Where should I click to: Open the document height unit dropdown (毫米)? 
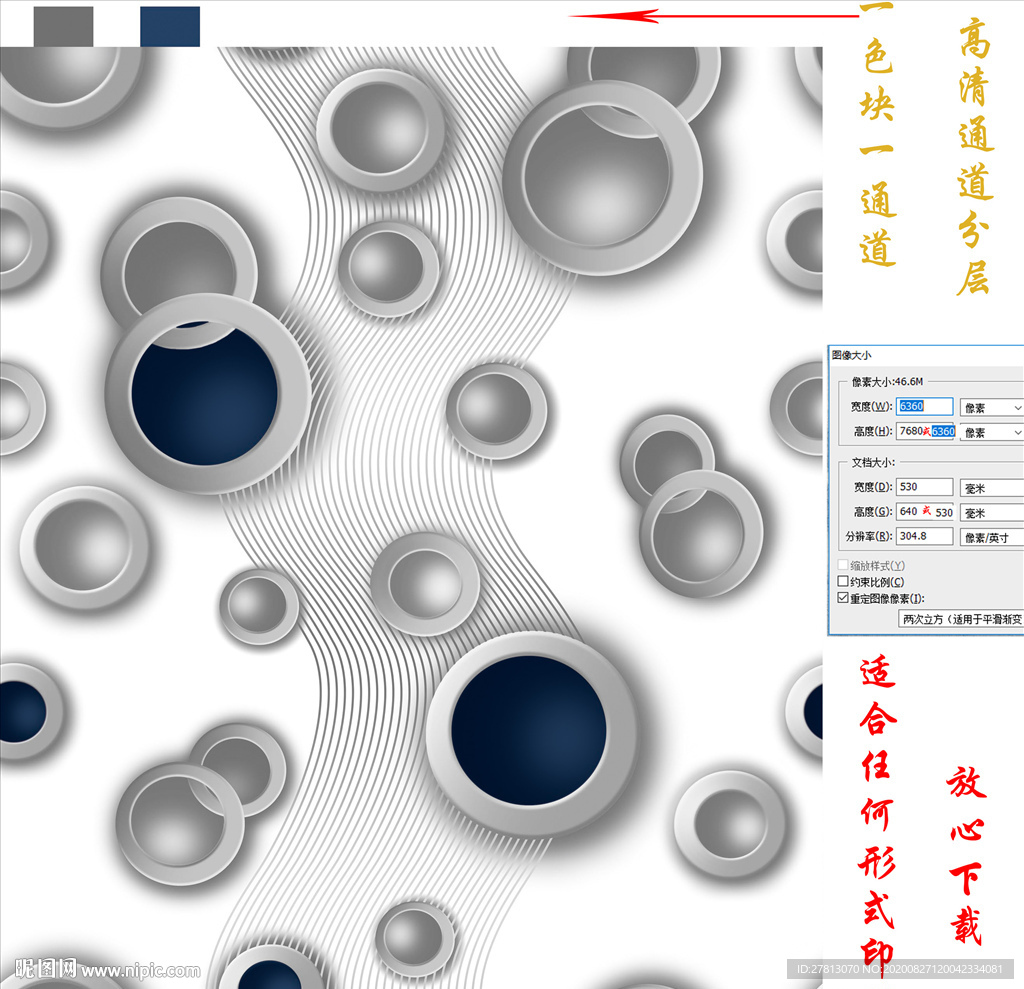click(992, 513)
